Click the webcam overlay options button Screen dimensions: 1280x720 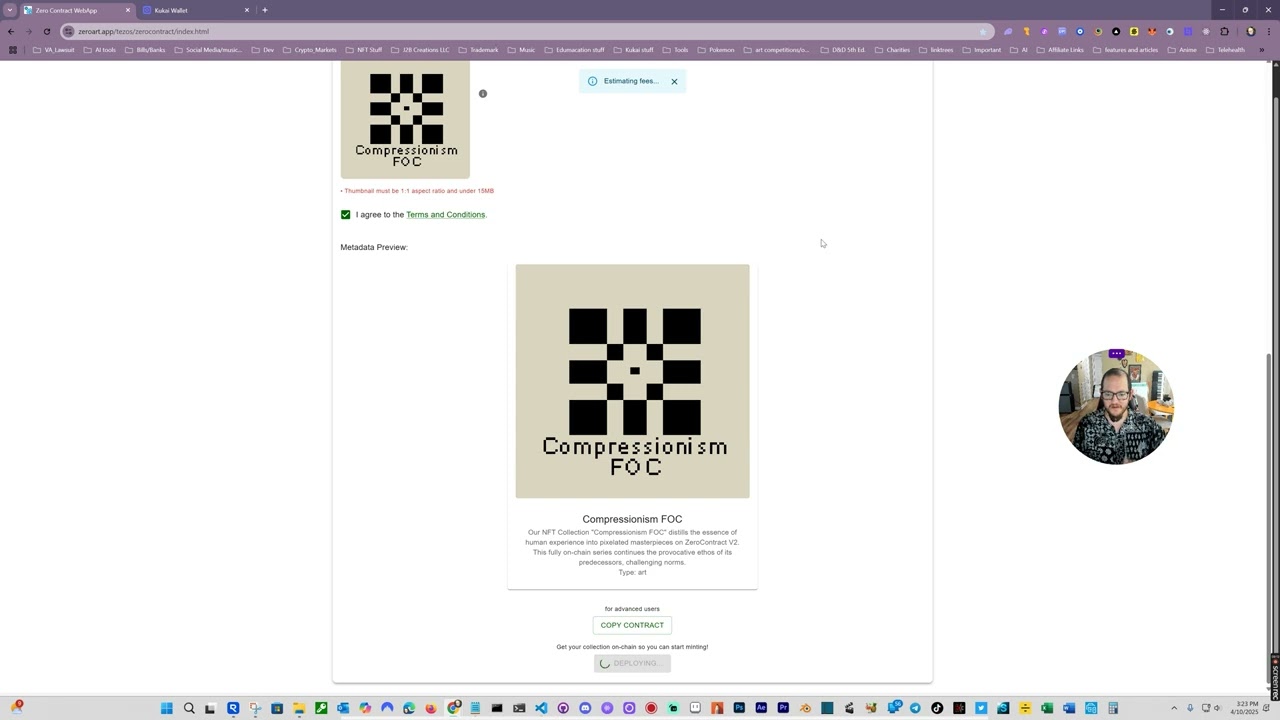point(1116,353)
